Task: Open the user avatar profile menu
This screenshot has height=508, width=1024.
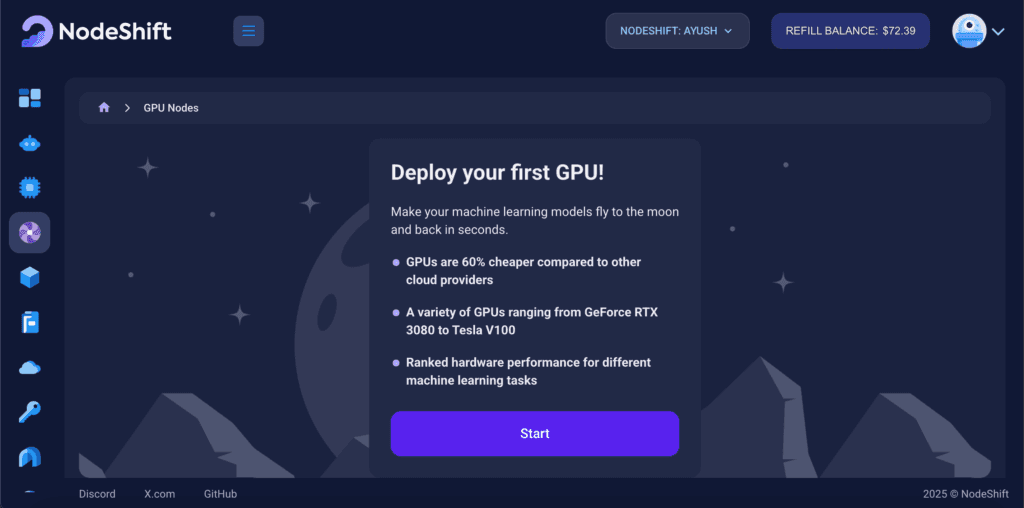Action: click(x=969, y=31)
